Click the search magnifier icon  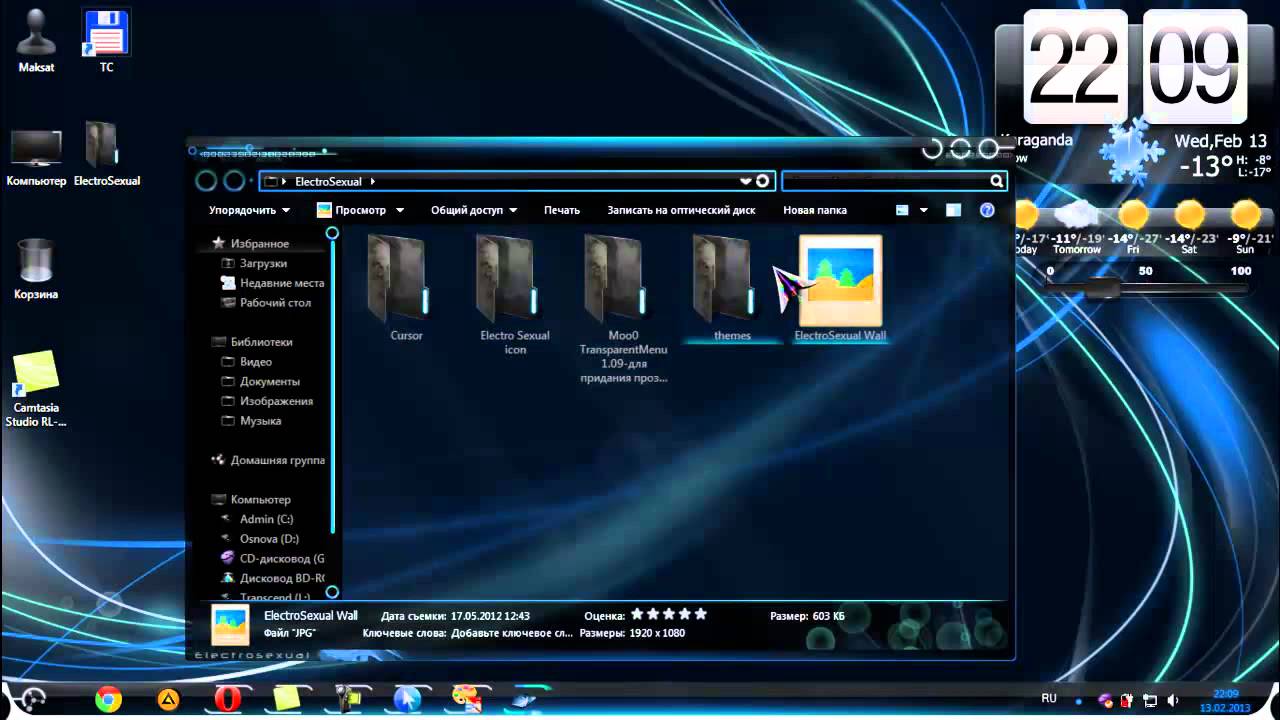tap(996, 181)
